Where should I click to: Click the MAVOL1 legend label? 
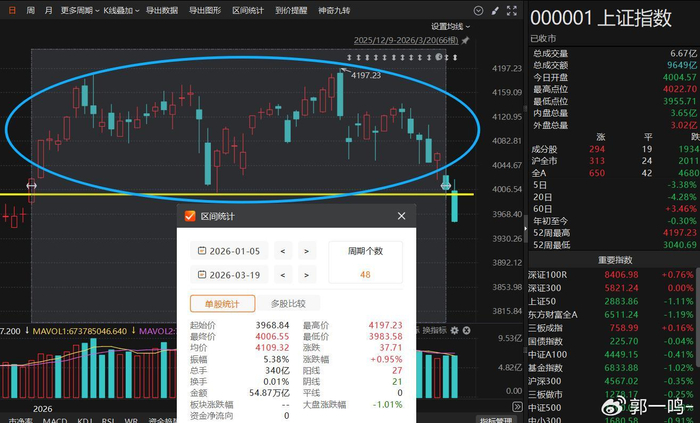tap(79, 331)
